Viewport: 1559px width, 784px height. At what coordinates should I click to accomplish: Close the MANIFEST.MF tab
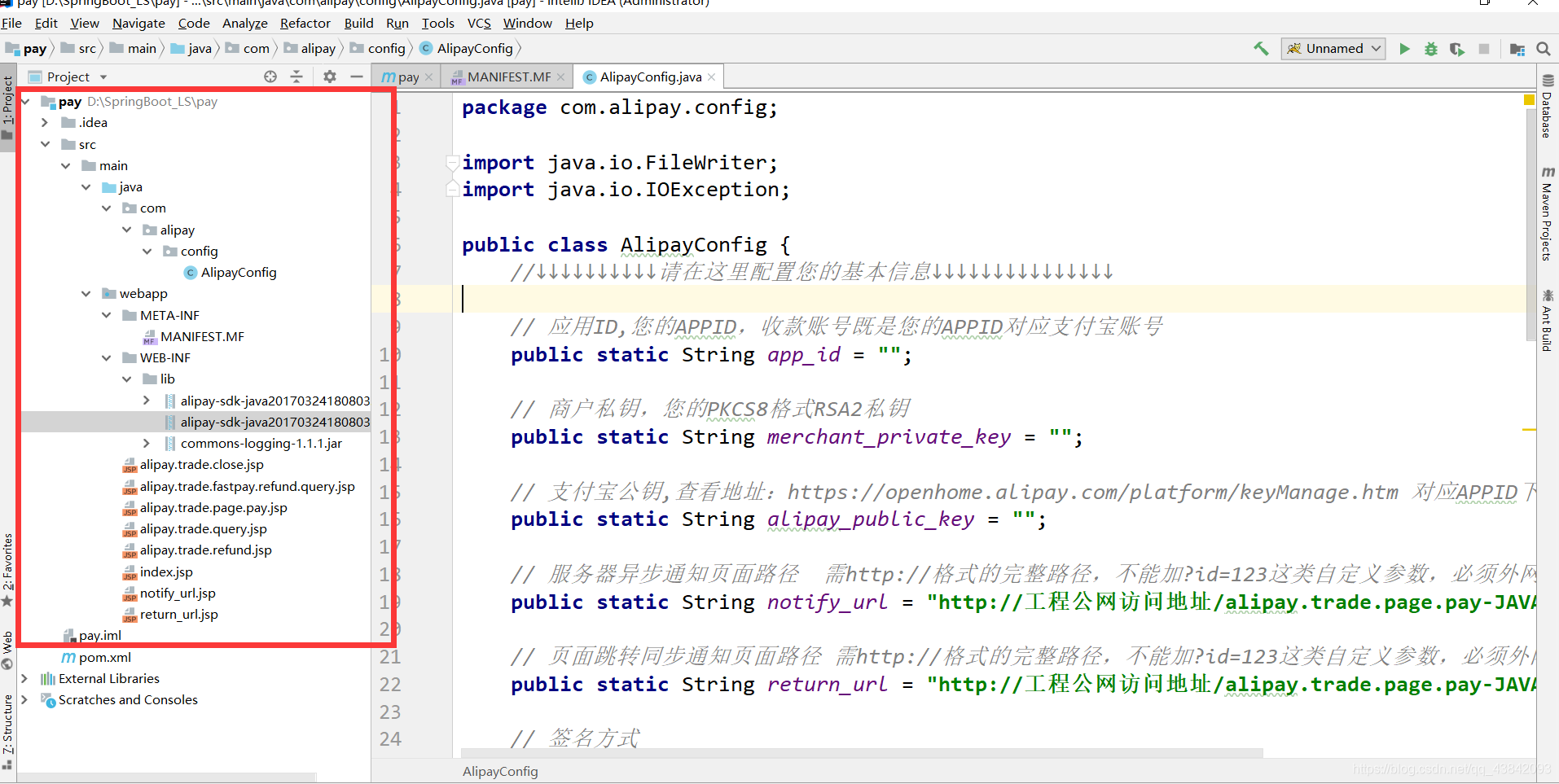560,77
